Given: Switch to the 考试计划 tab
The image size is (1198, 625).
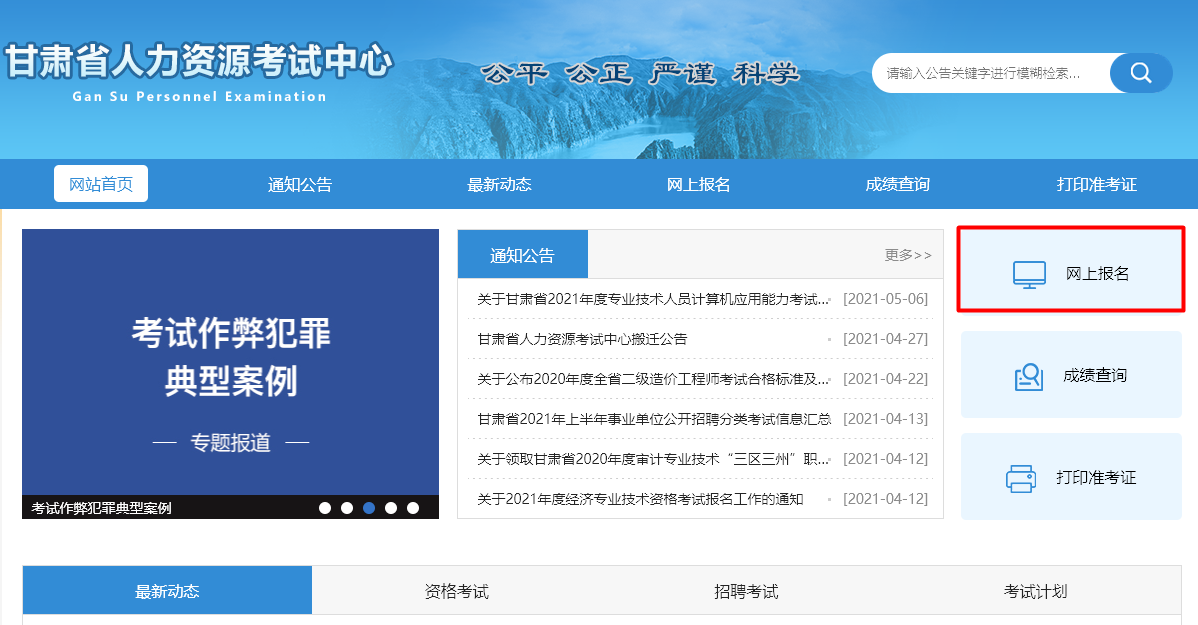Looking at the screenshot, I should tap(1035, 591).
